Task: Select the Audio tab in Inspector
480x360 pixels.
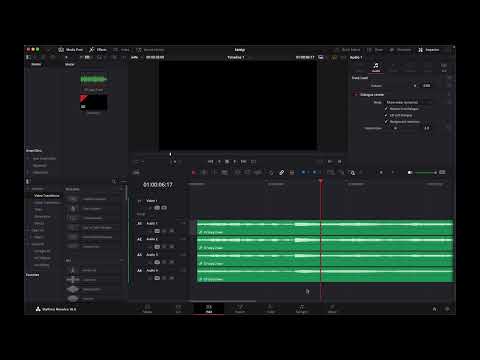Action: pos(376,67)
